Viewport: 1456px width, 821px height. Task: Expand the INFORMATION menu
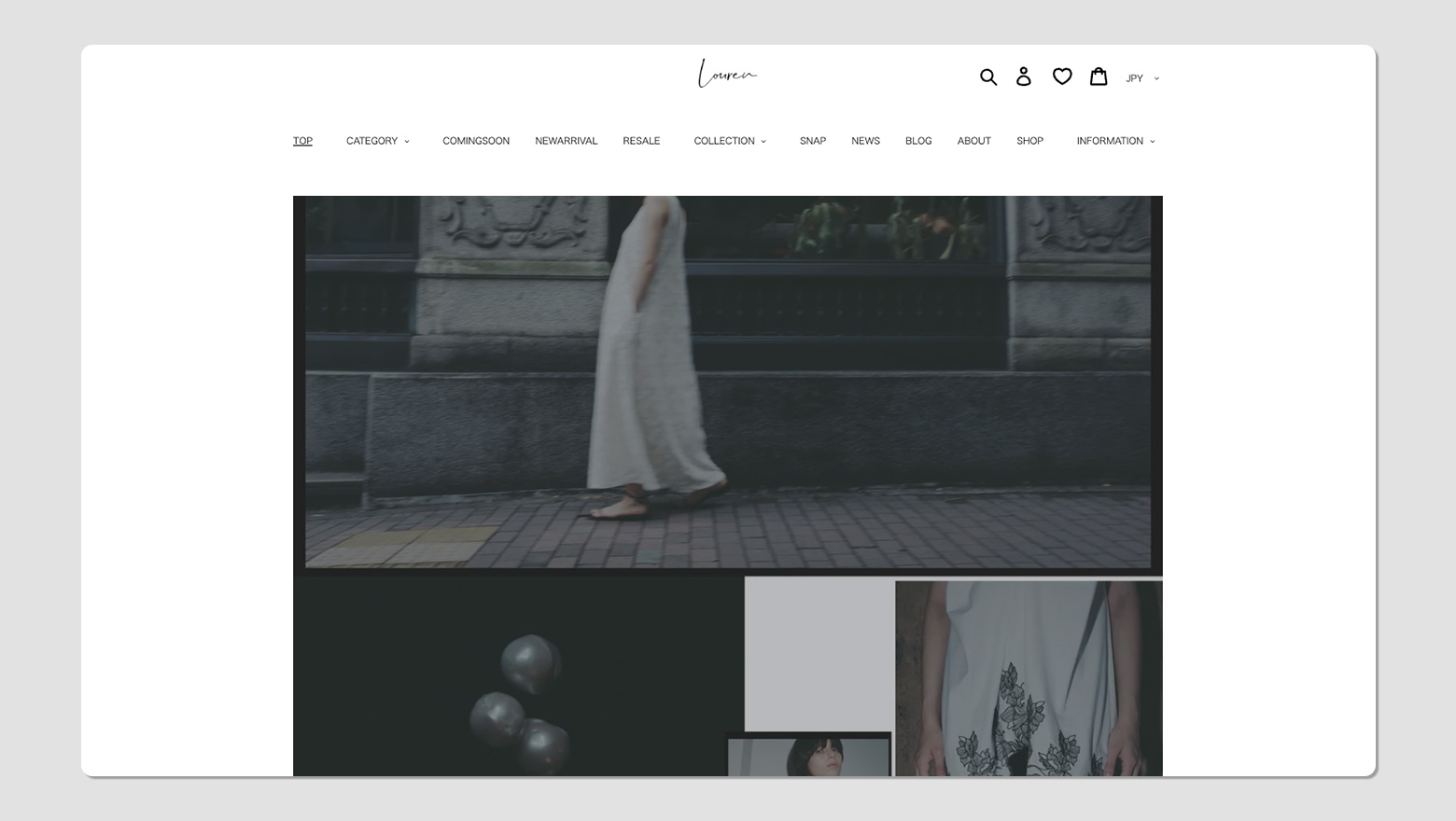[1115, 141]
